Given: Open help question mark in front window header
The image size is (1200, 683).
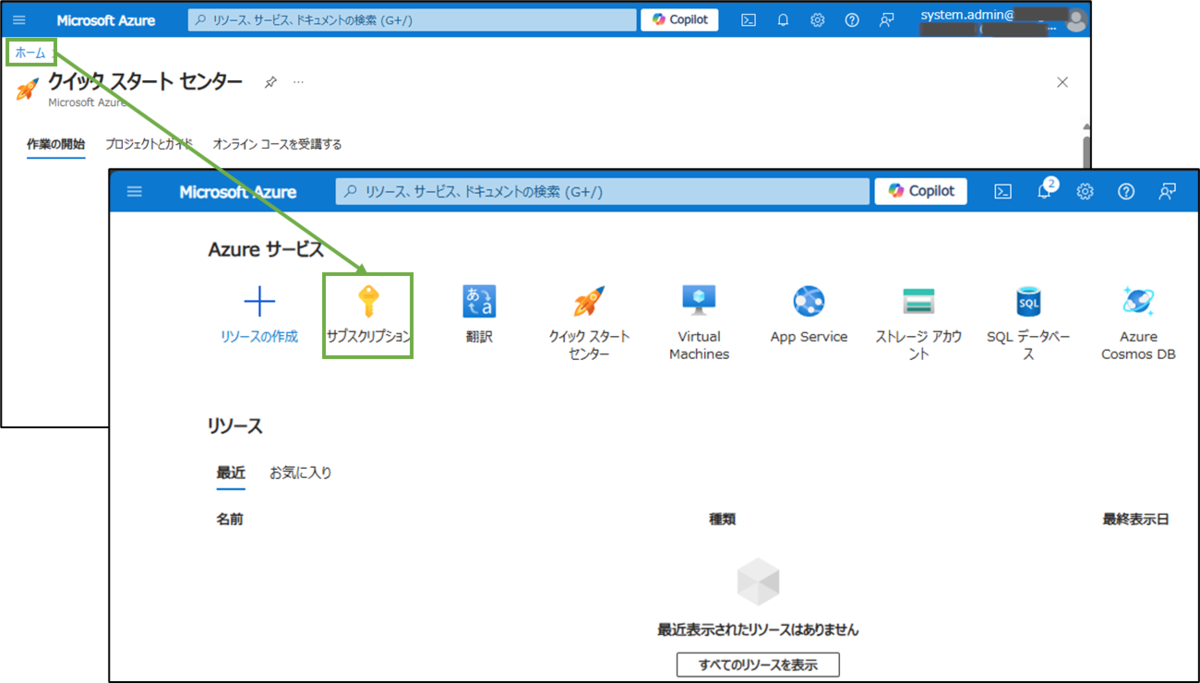Looking at the screenshot, I should [1126, 192].
